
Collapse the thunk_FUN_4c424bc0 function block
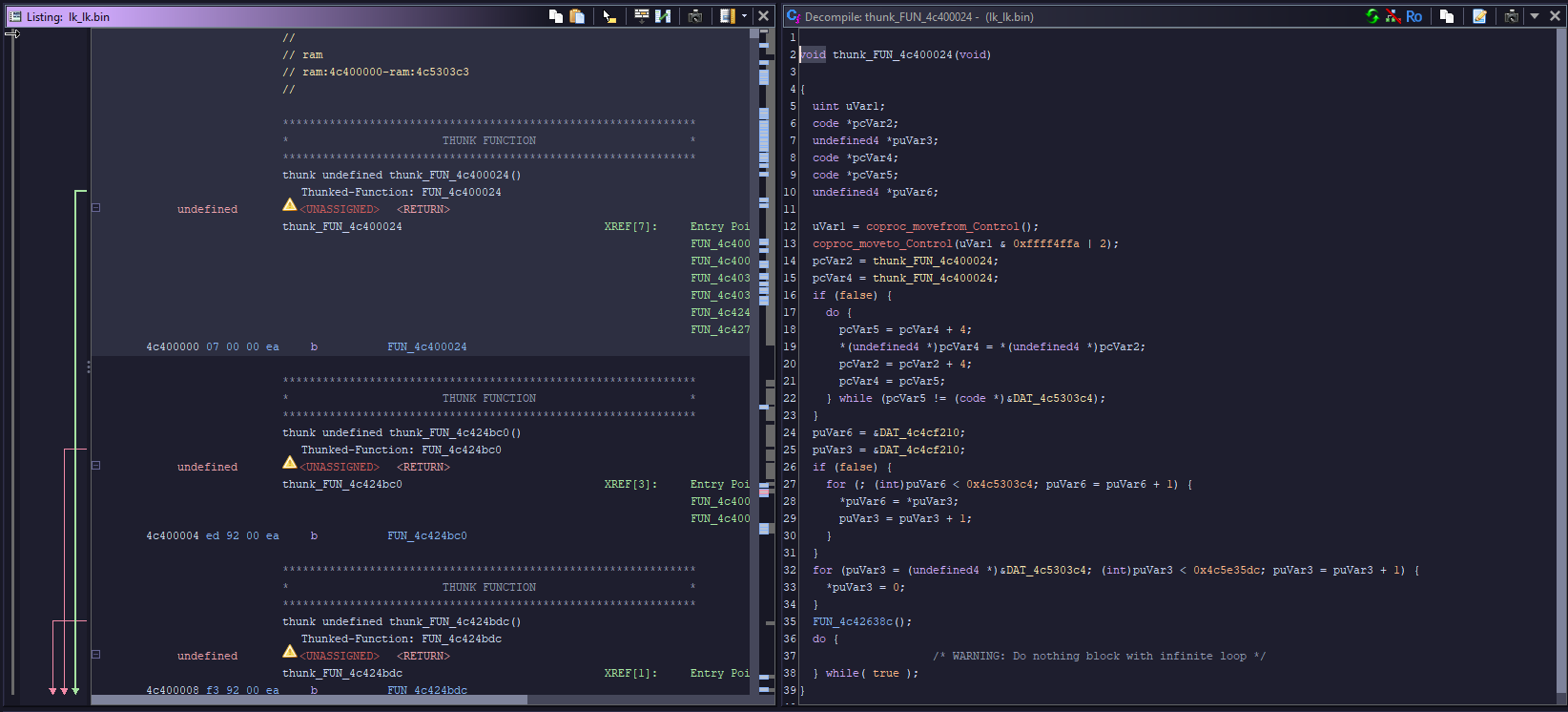pyautogui.click(x=95, y=466)
